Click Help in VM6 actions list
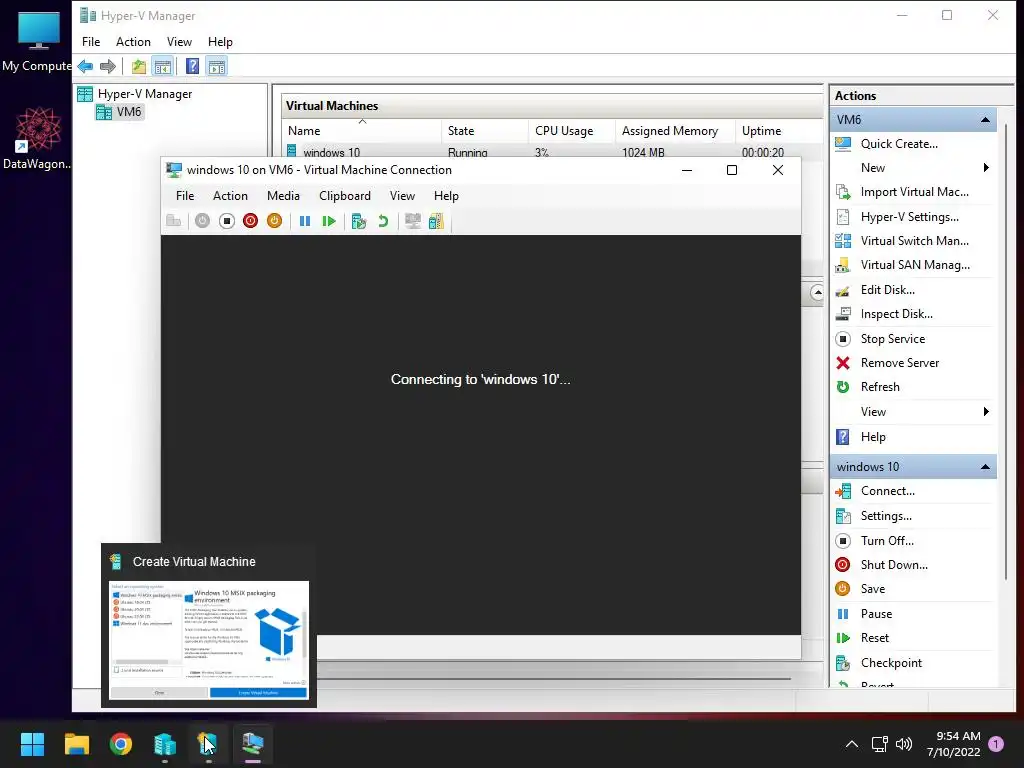This screenshot has width=1024, height=768. click(x=872, y=437)
